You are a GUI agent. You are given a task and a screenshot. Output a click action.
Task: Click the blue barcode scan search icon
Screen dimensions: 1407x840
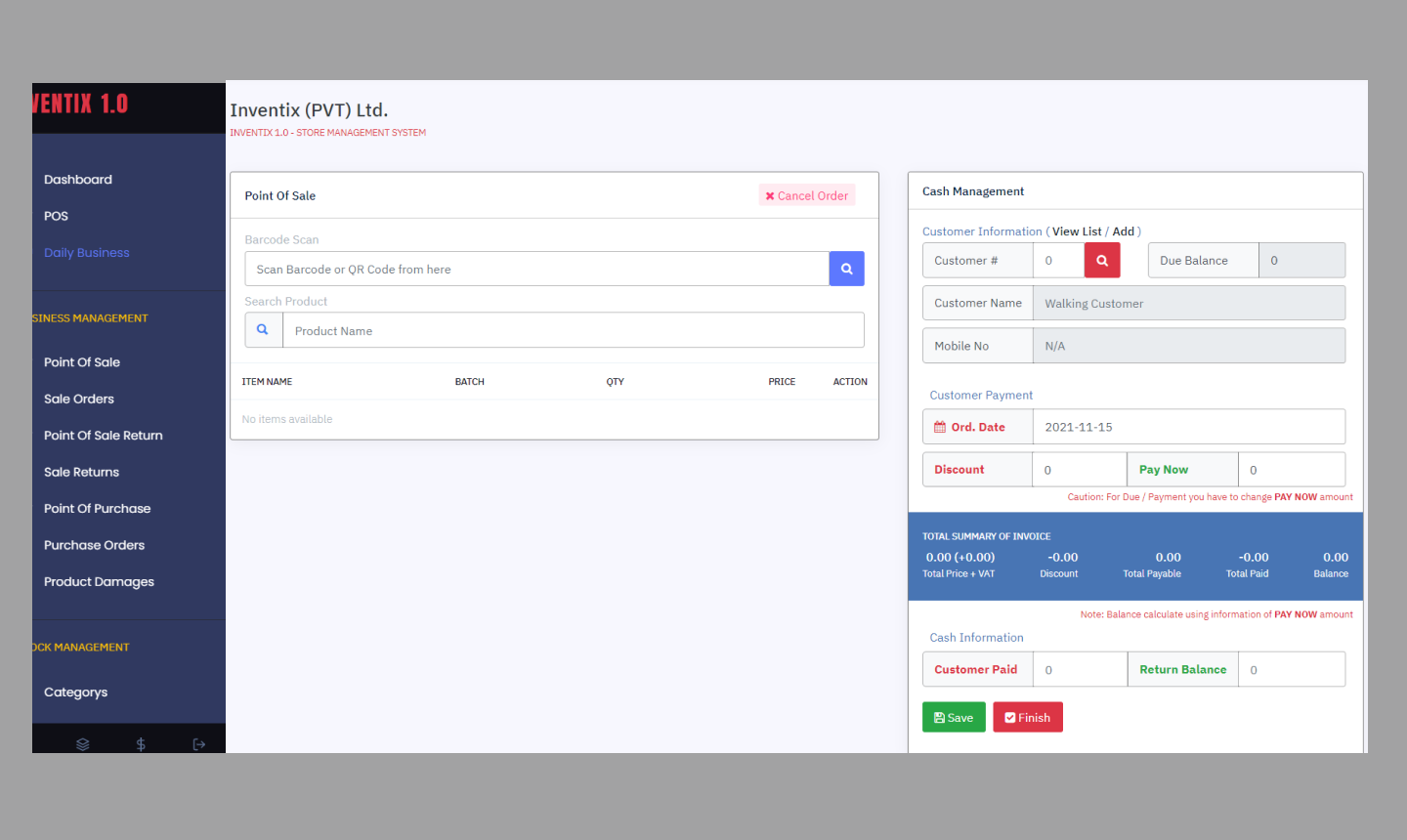846,269
